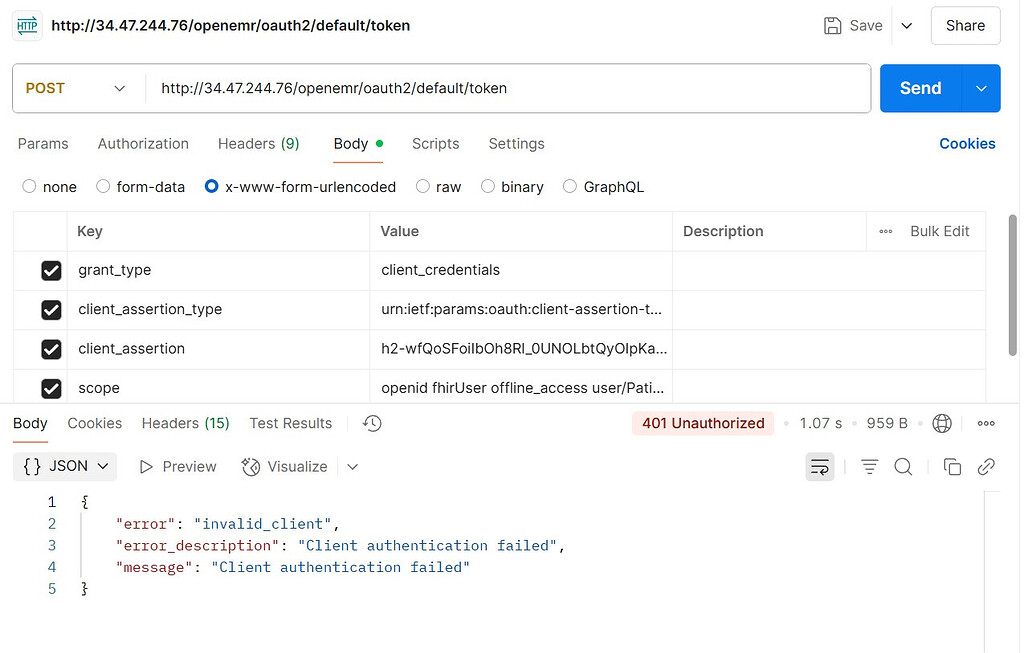Screen dimensions: 1024x653
Task: Uncheck the grant_type parameter
Action: (x=51, y=270)
